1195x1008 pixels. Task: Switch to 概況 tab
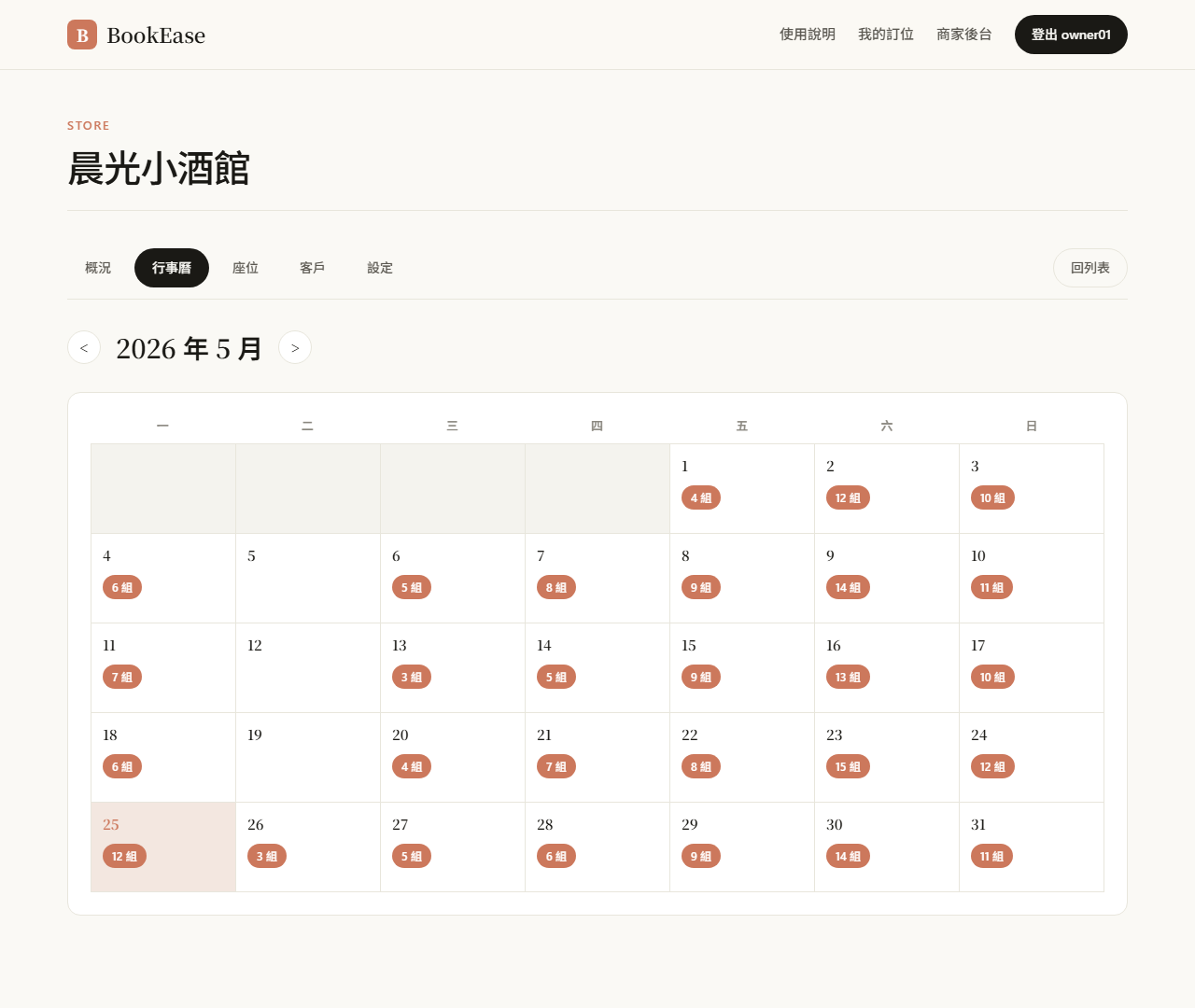pyautogui.click(x=98, y=268)
